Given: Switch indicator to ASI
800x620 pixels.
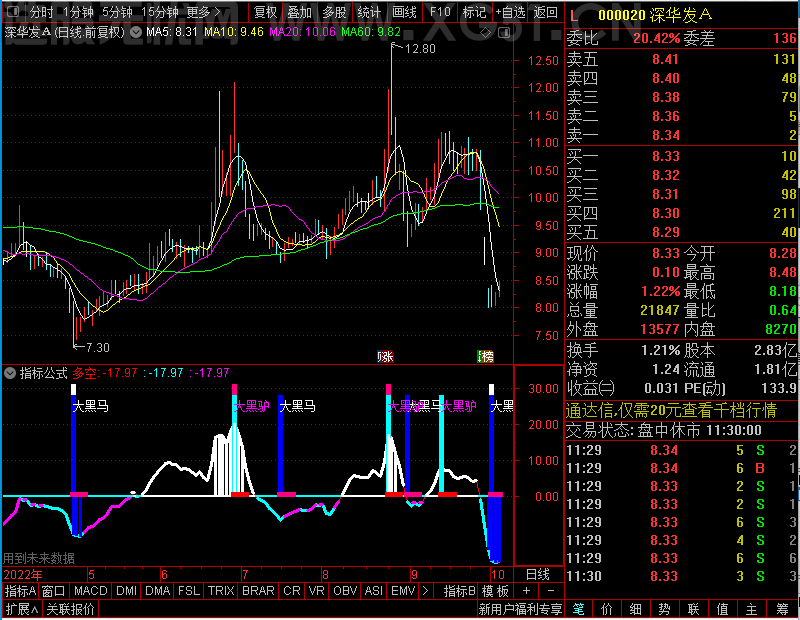Looking at the screenshot, I should coord(373,591).
